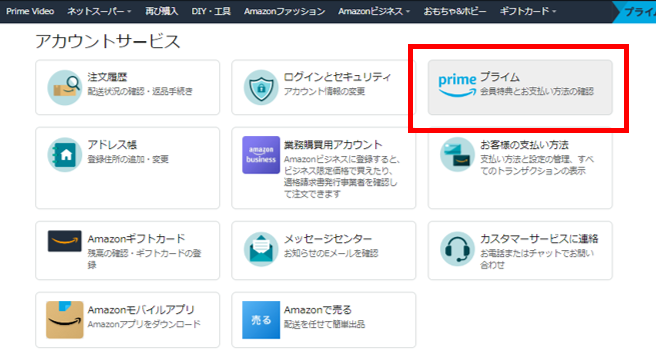Click 配送状況の確認・返品手続き text

(140, 91)
